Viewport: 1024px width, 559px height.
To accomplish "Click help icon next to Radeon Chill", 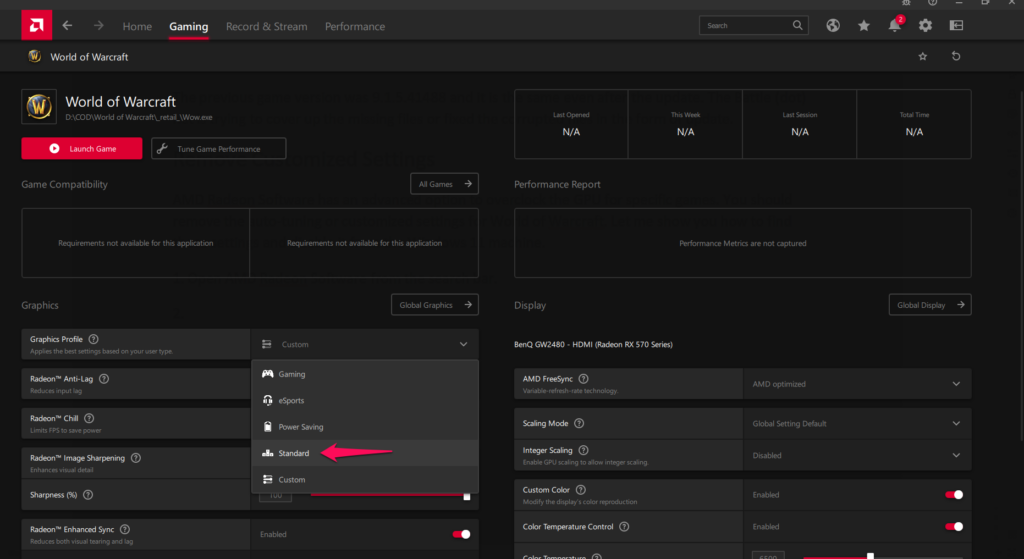I will 89,418.
